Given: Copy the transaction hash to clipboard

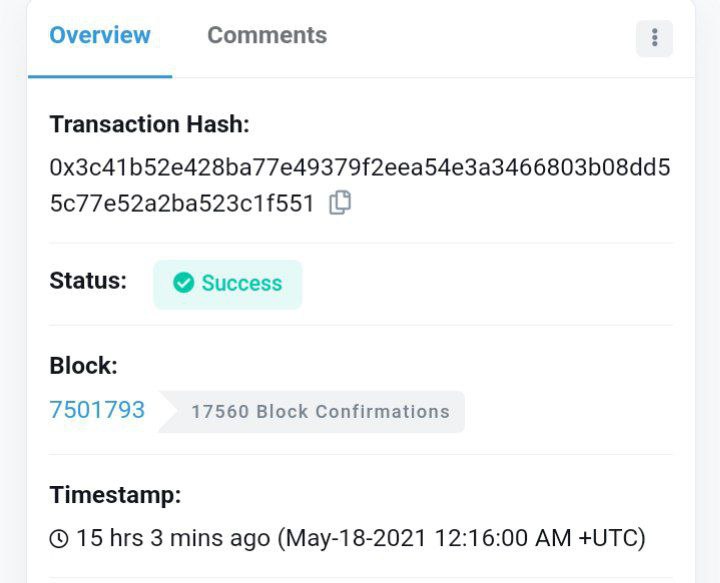Looking at the screenshot, I should click(340, 203).
